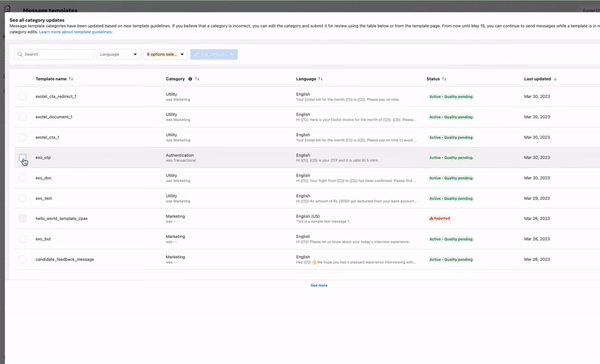Open home icon in background page
This screenshot has height=364, width=600.
point(7,8)
